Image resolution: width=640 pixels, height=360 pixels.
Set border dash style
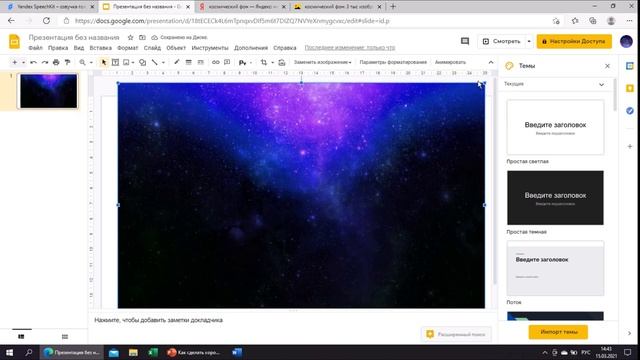(x=200, y=62)
